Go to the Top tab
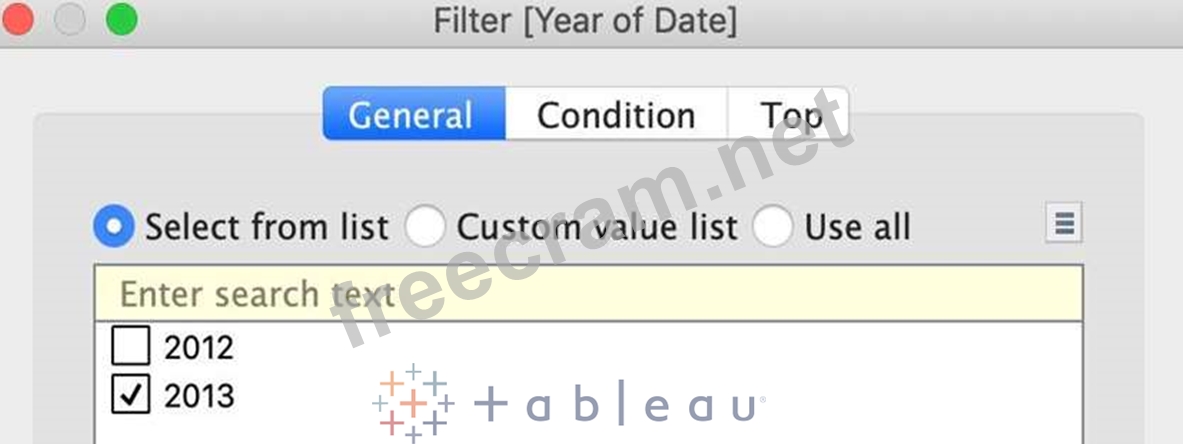 [x=790, y=115]
